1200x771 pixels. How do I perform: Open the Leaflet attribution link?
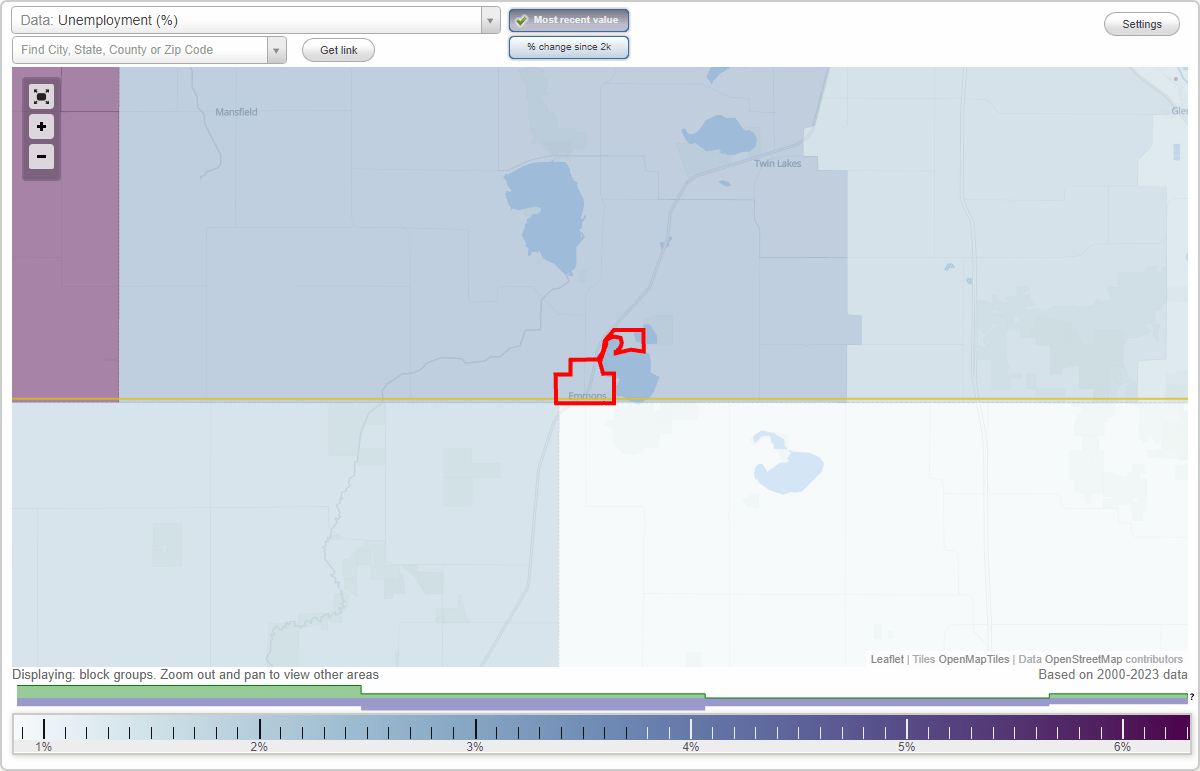click(887, 659)
